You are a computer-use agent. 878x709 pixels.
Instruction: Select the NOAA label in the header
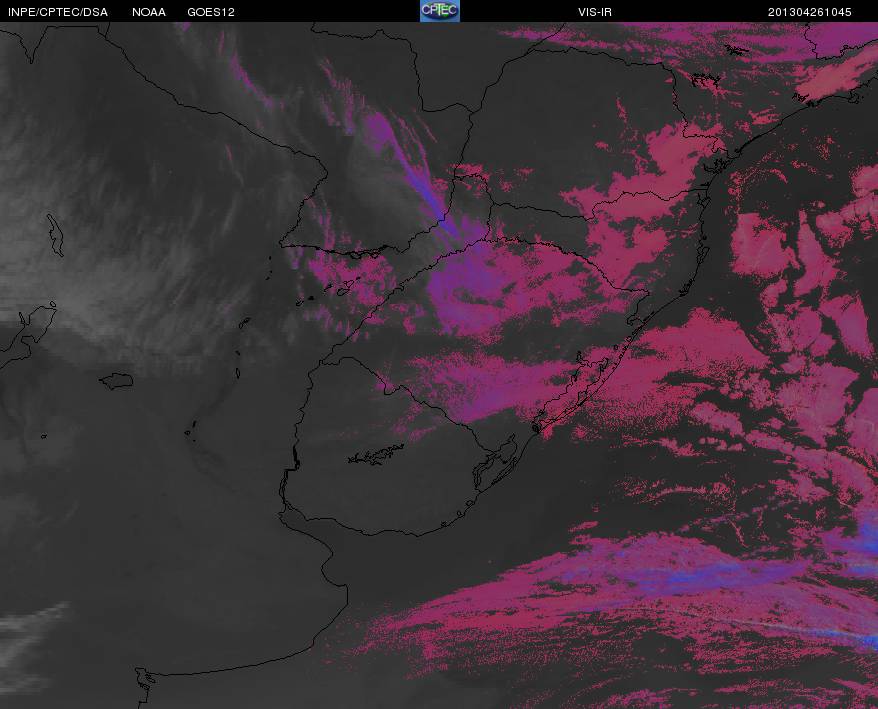(149, 12)
